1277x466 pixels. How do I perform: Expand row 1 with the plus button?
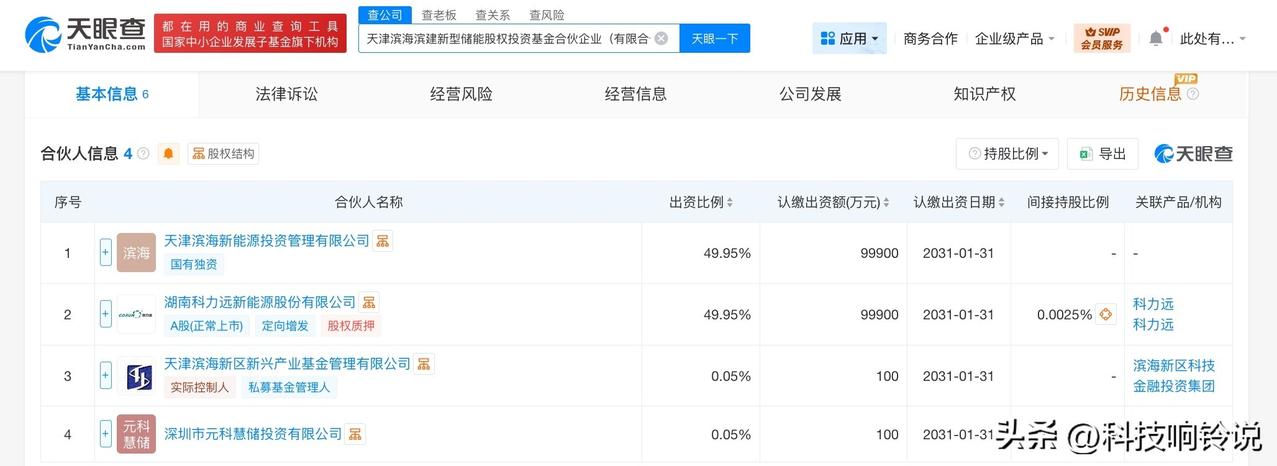tap(106, 253)
